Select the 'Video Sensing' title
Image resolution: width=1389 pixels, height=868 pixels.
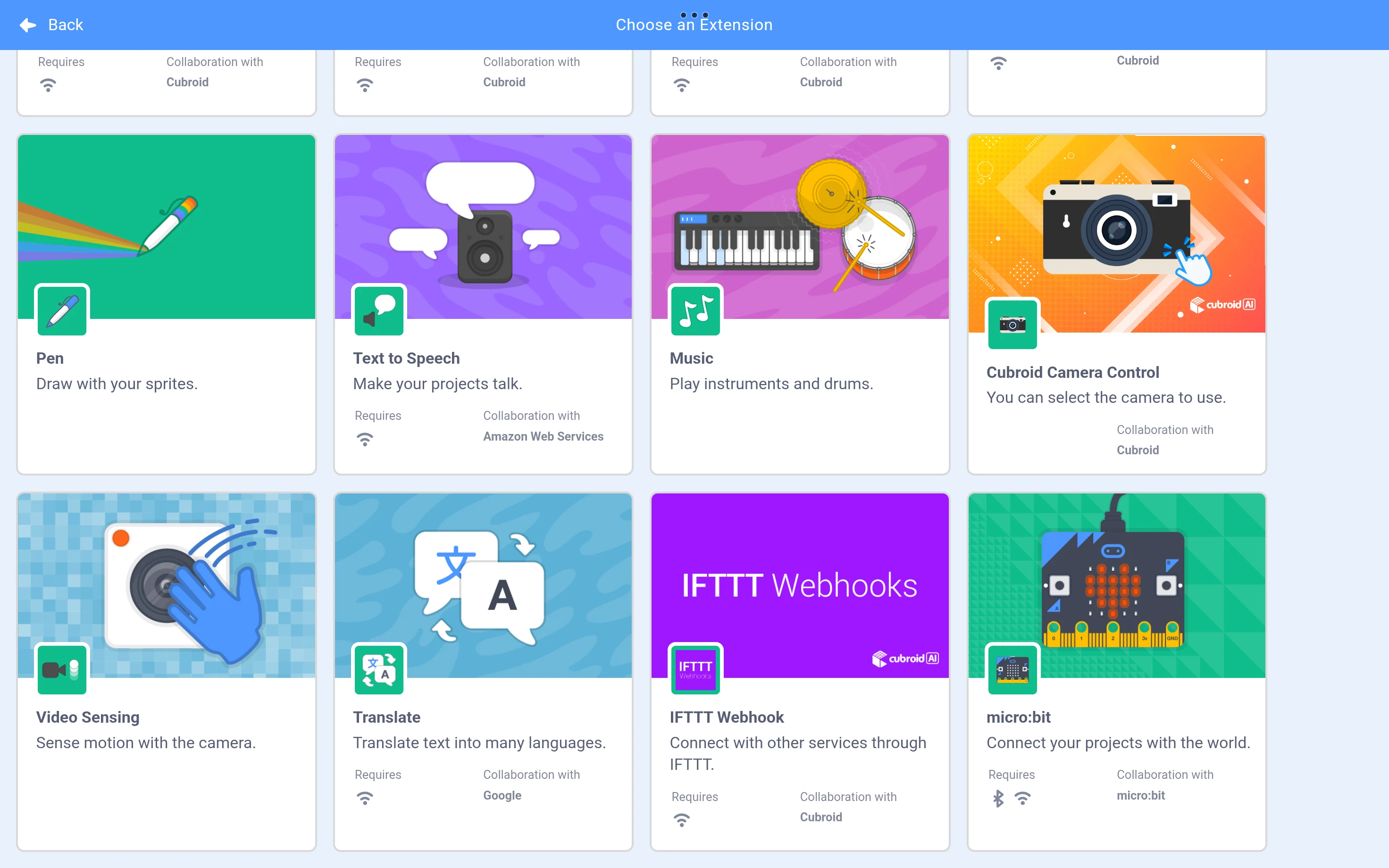pyautogui.click(x=88, y=717)
